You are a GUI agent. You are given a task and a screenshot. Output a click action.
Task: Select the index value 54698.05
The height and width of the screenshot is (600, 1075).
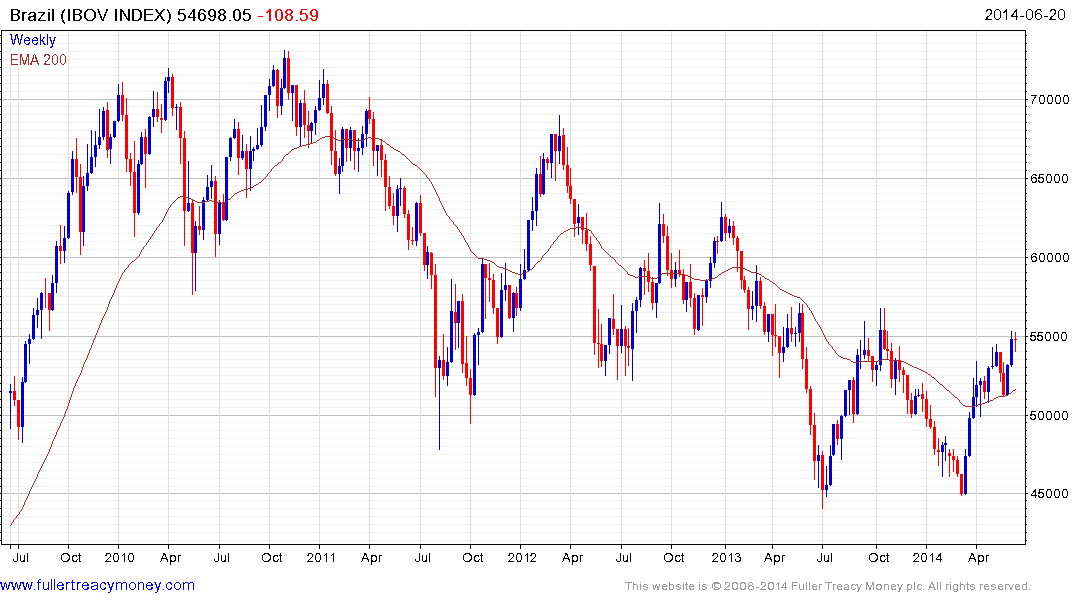point(214,15)
